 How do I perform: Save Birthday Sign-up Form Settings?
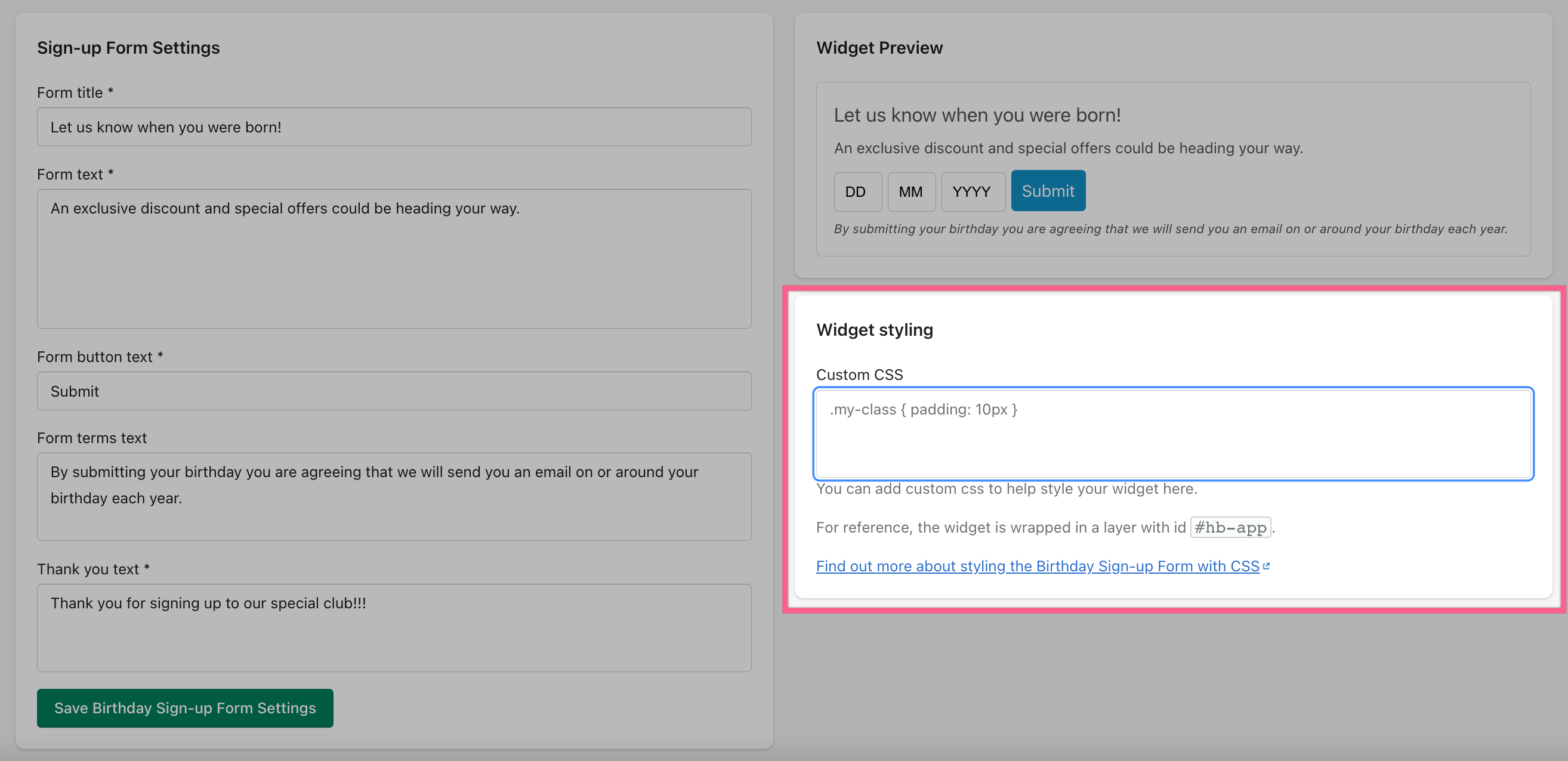tap(185, 707)
